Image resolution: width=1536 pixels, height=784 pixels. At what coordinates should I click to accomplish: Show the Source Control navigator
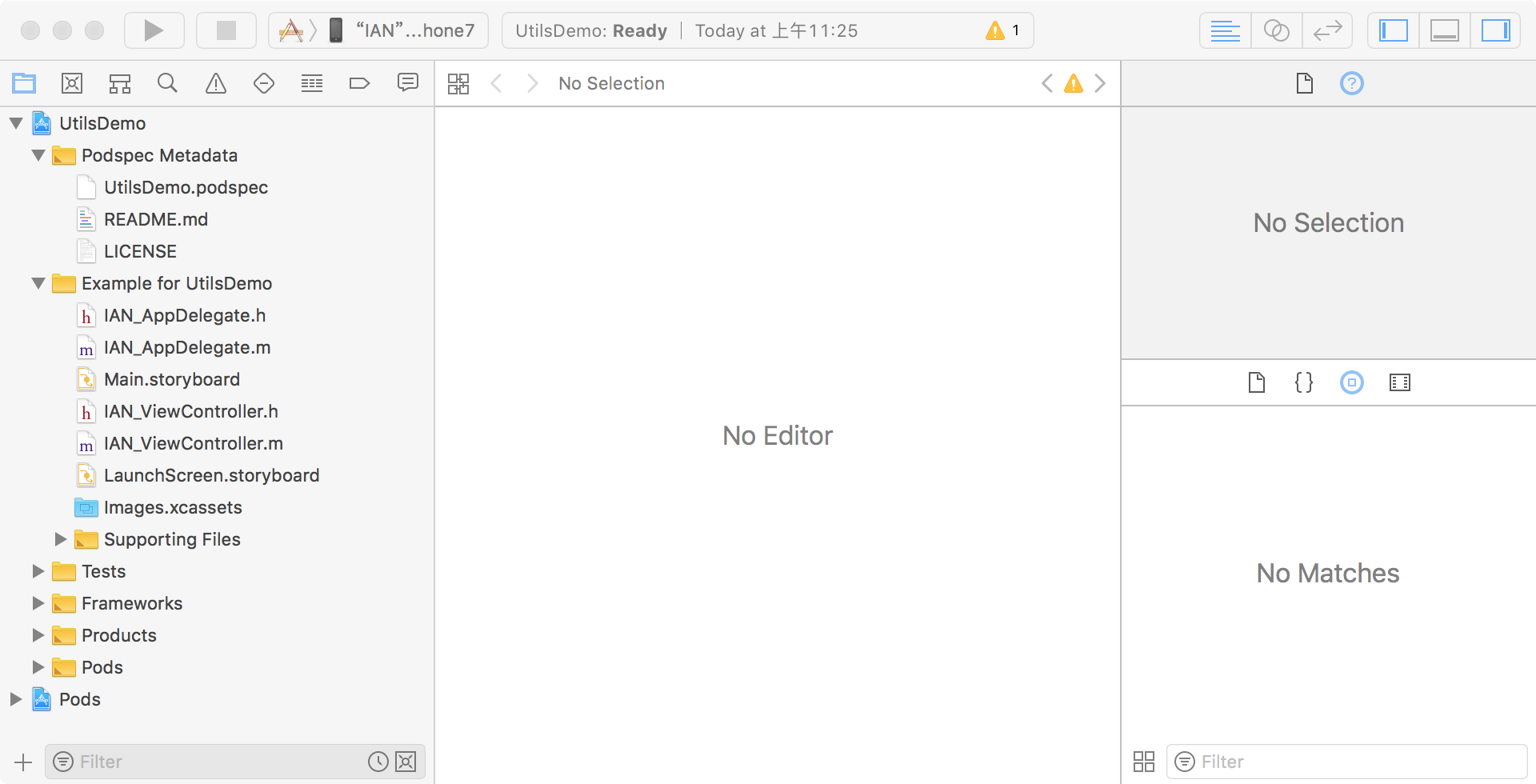(72, 83)
